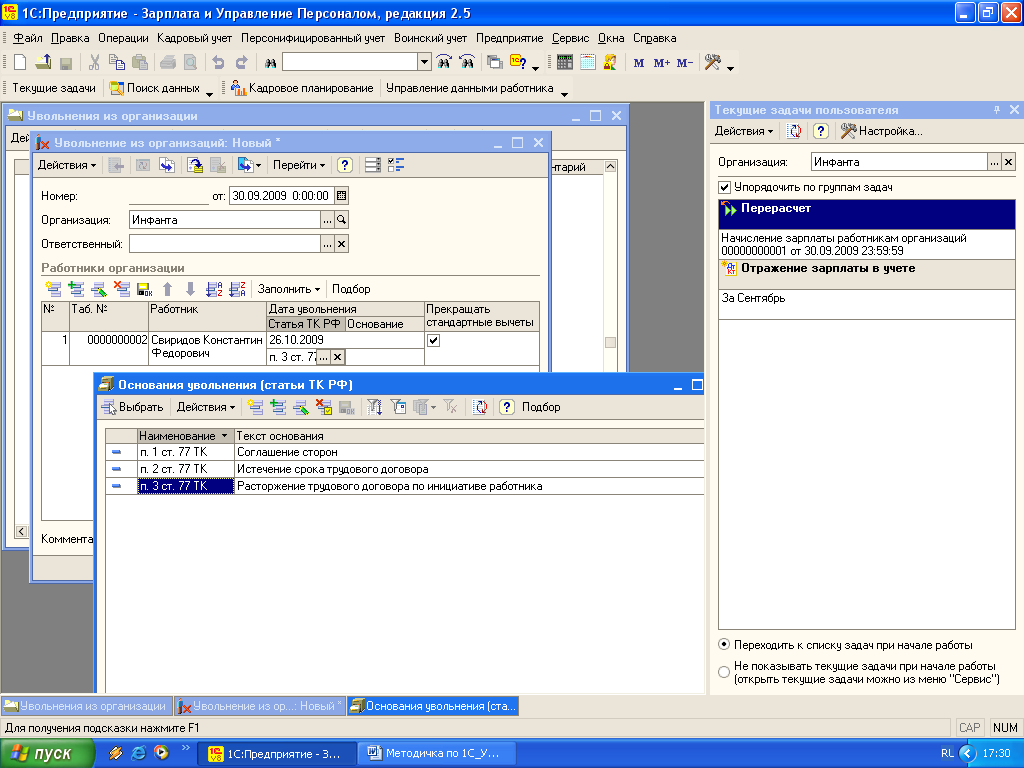
Task: Open Действия dropdown in Текущие задачи panel
Action: click(744, 131)
